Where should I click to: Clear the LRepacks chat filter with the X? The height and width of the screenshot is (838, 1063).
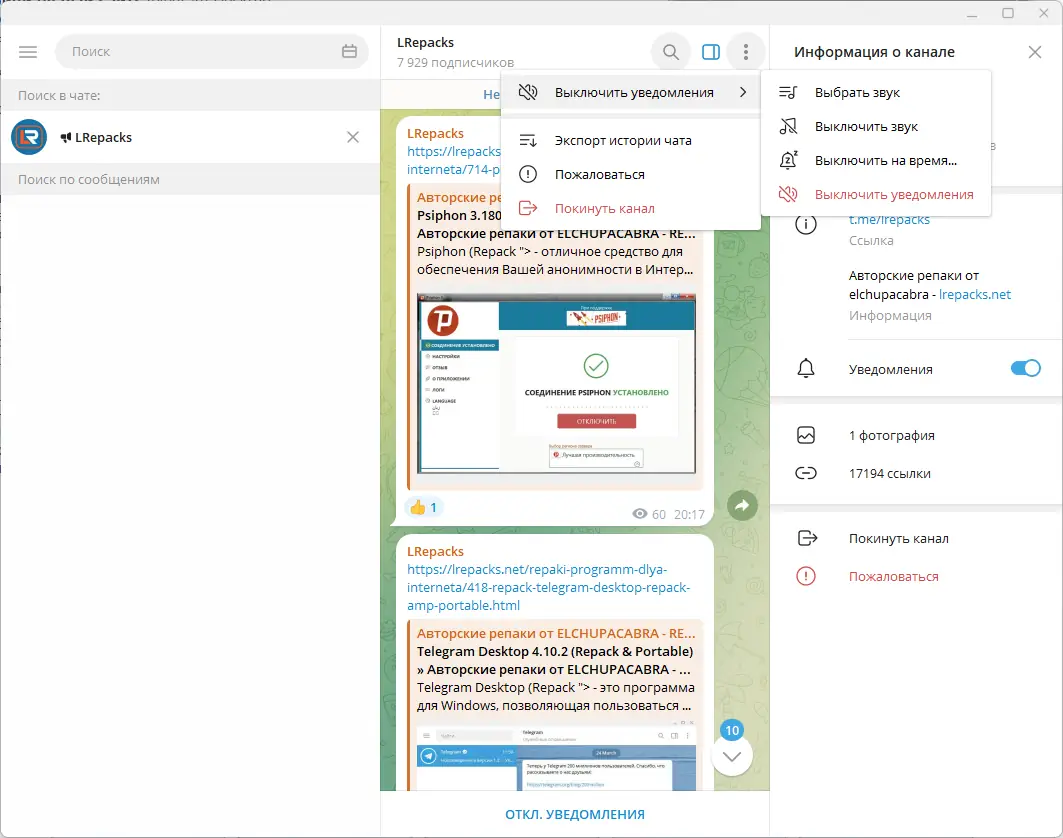tap(352, 137)
